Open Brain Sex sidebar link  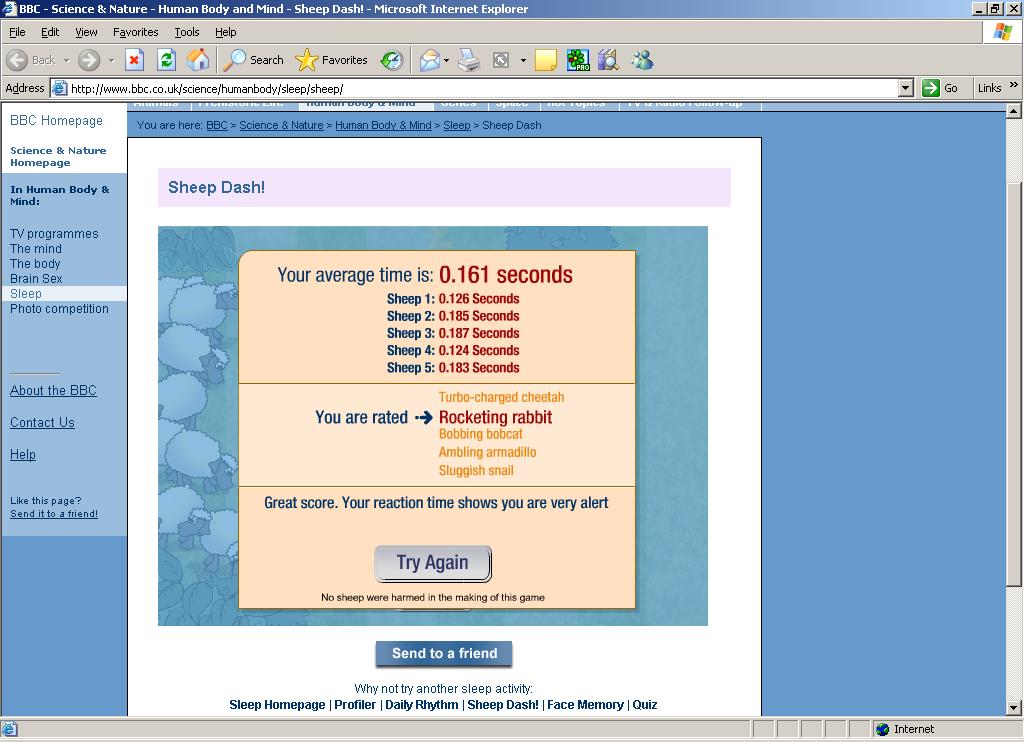click(x=36, y=279)
